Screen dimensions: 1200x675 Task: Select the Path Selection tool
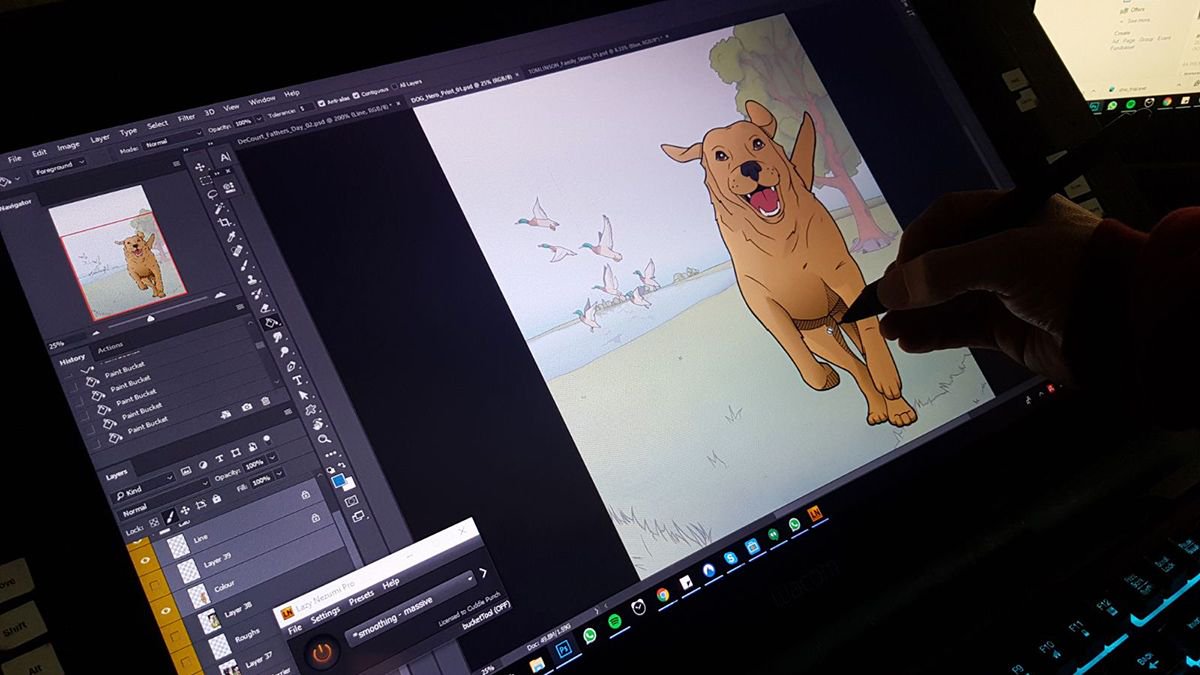pyautogui.click(x=303, y=394)
